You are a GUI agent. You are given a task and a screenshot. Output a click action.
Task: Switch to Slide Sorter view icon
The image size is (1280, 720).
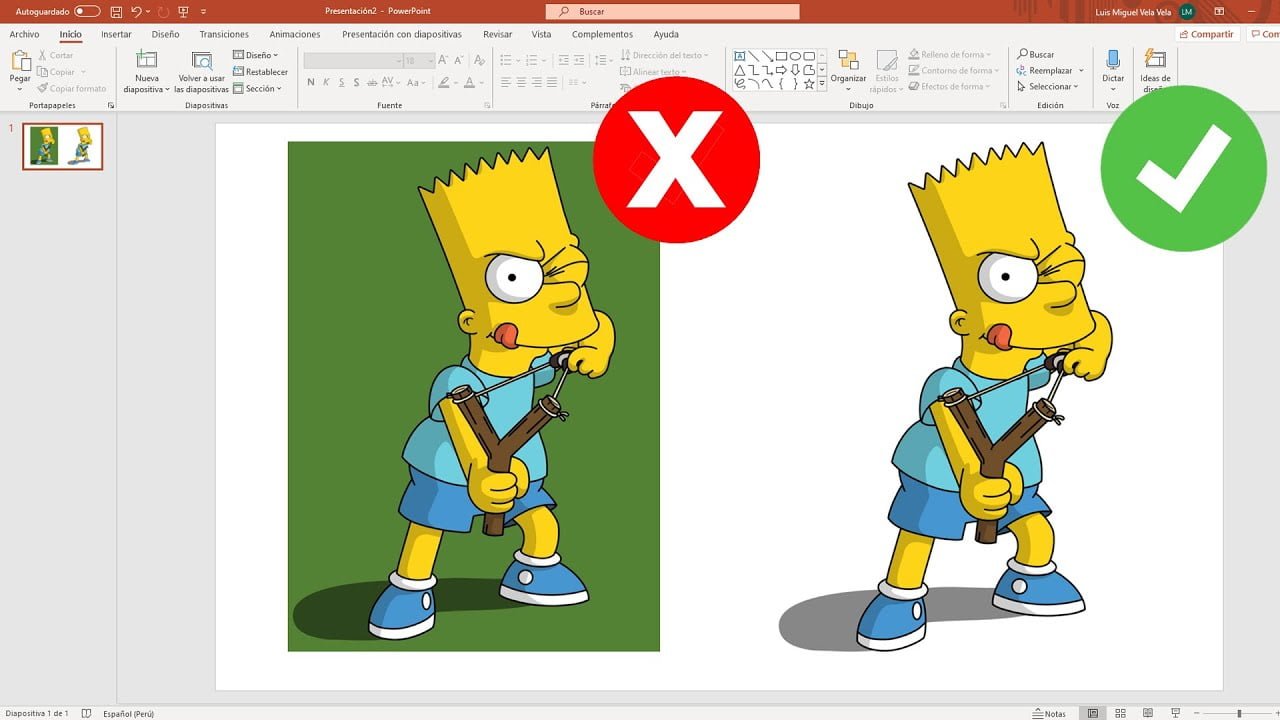click(x=1120, y=713)
